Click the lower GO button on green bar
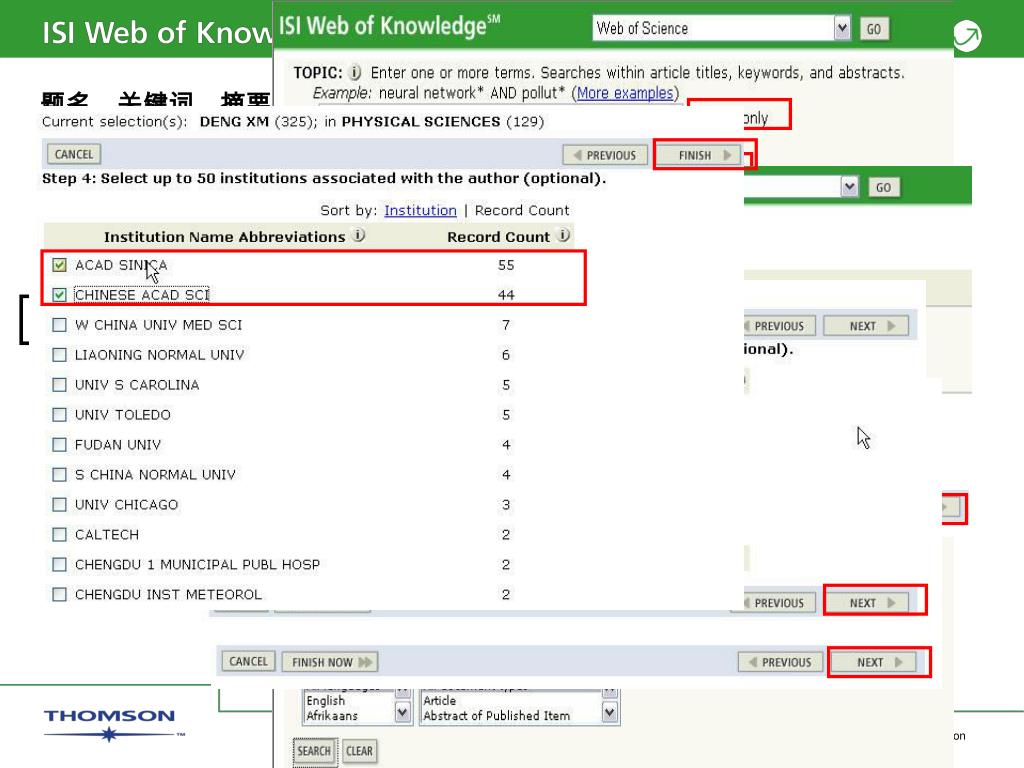Image resolution: width=1024 pixels, height=768 pixels. coord(884,187)
